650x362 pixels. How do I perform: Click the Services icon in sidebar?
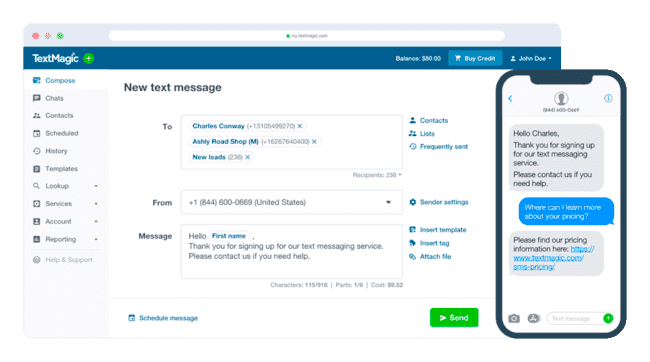36,204
